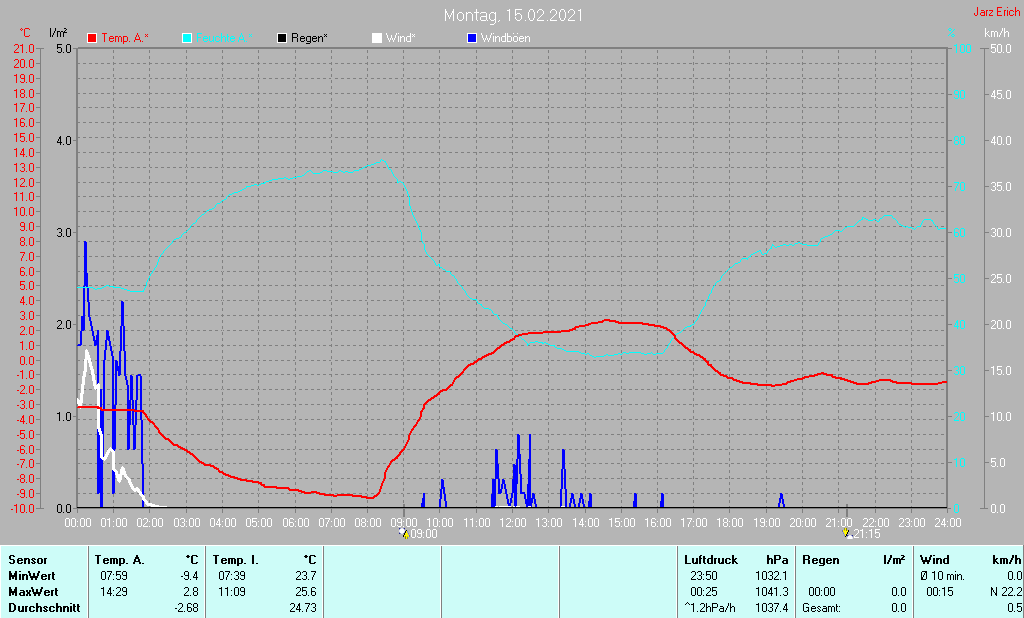This screenshot has width=1024, height=618.
Task: Click the '21:15' sunset time label
Action: point(867,534)
